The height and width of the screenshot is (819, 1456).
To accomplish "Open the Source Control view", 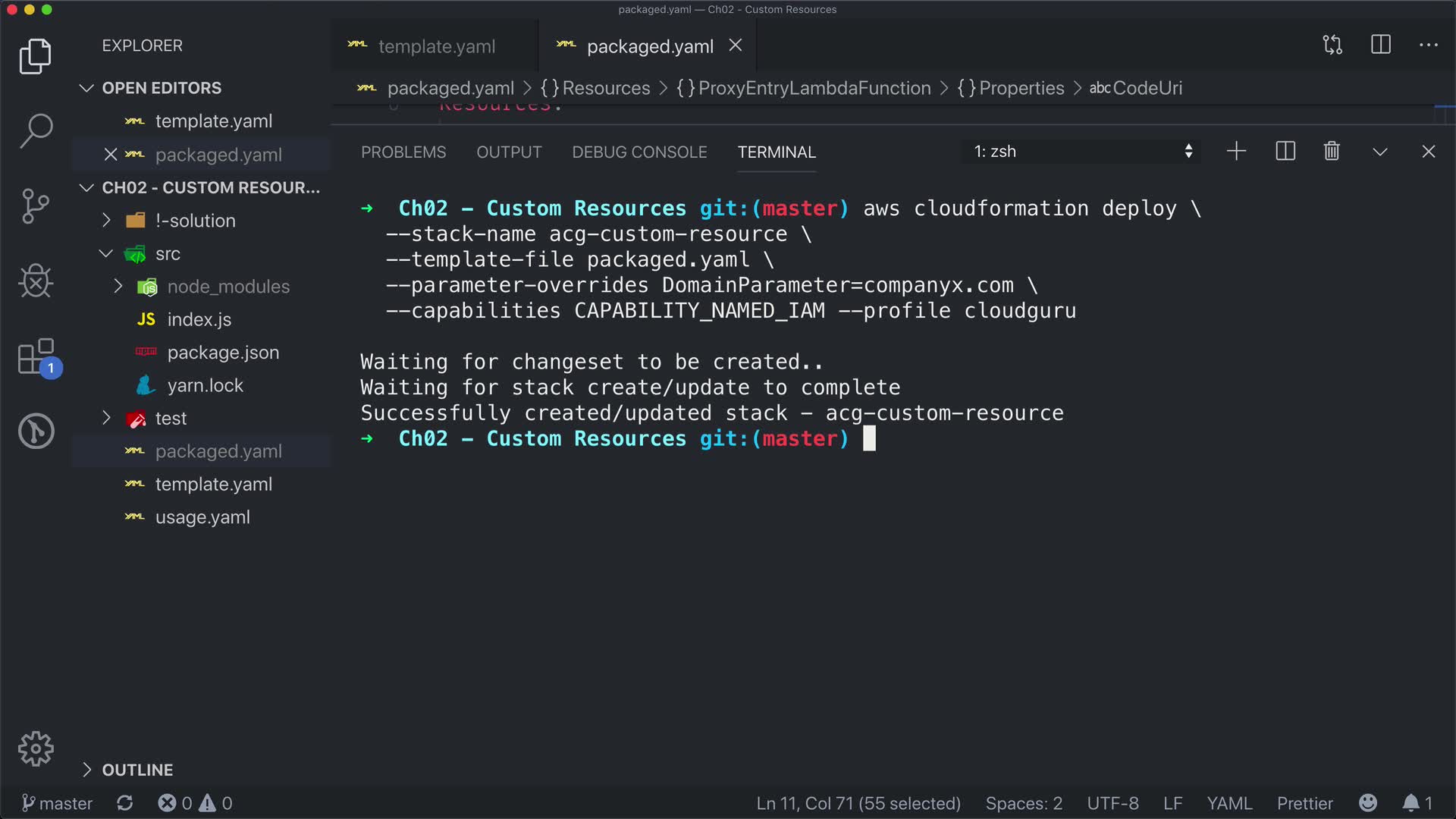I will tap(36, 206).
